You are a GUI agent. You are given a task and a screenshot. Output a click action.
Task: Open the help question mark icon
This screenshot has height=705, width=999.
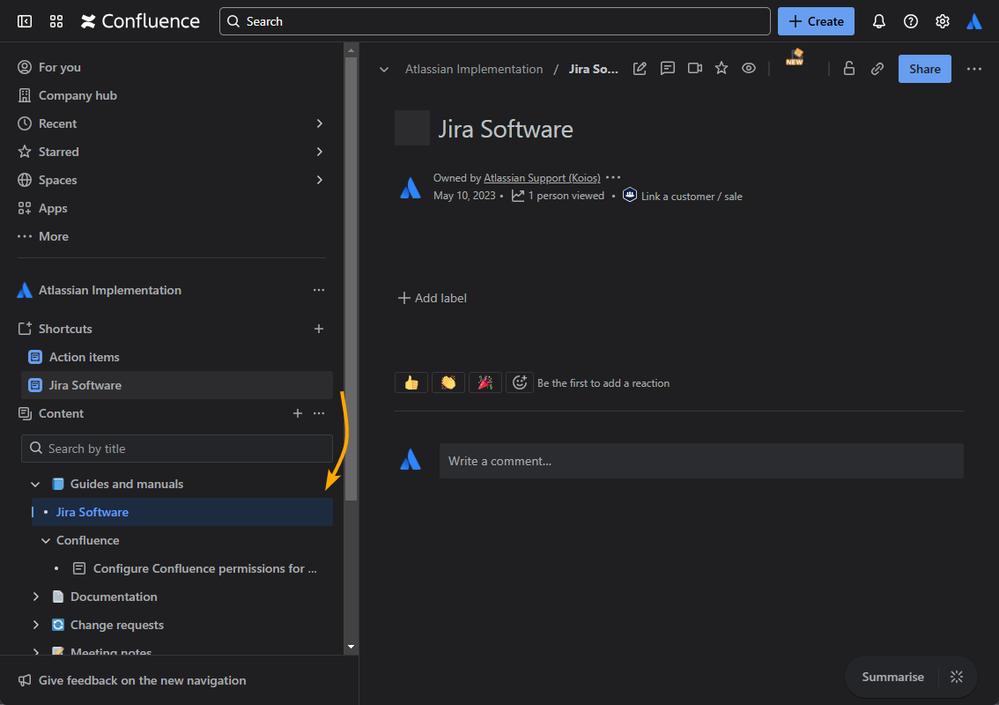(x=910, y=21)
